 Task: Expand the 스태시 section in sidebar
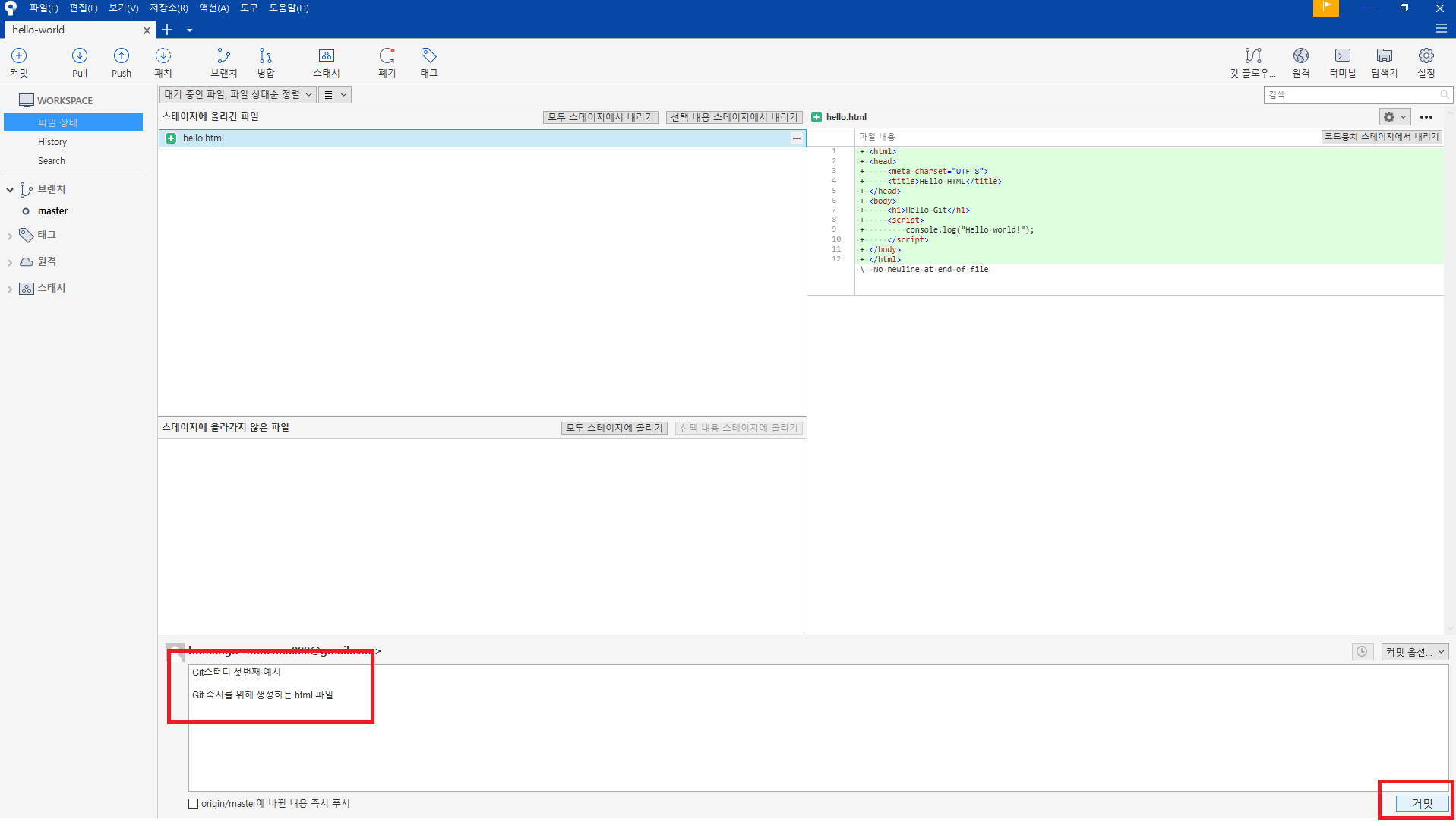[10, 290]
